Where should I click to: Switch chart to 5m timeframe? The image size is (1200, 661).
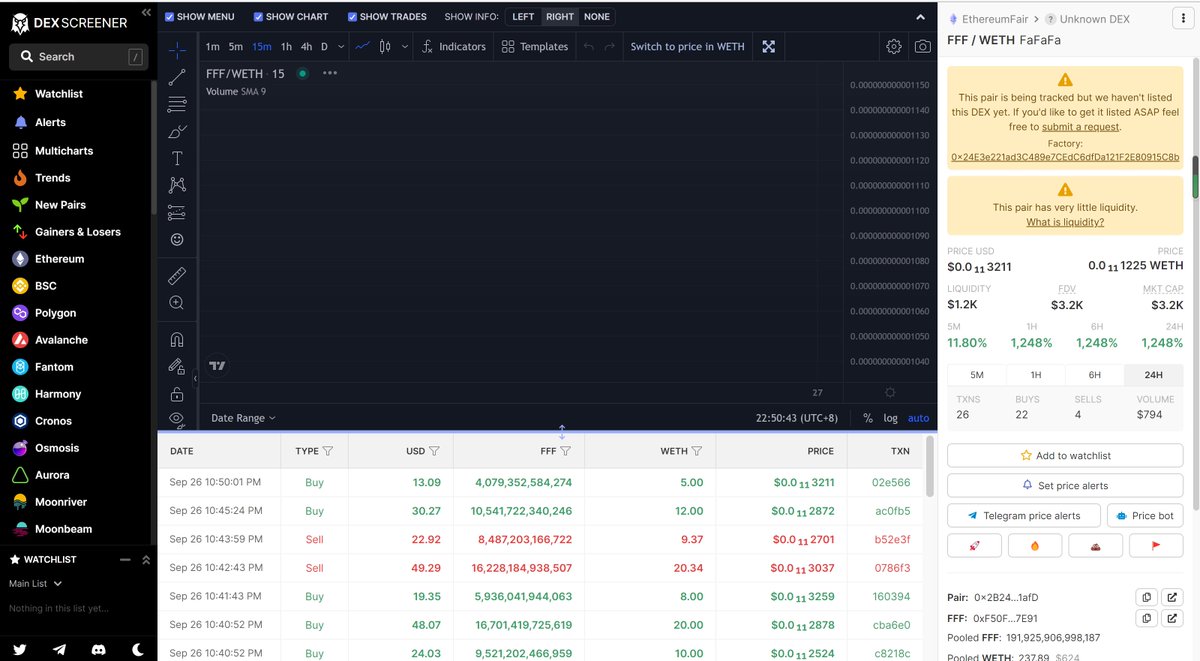click(x=236, y=46)
